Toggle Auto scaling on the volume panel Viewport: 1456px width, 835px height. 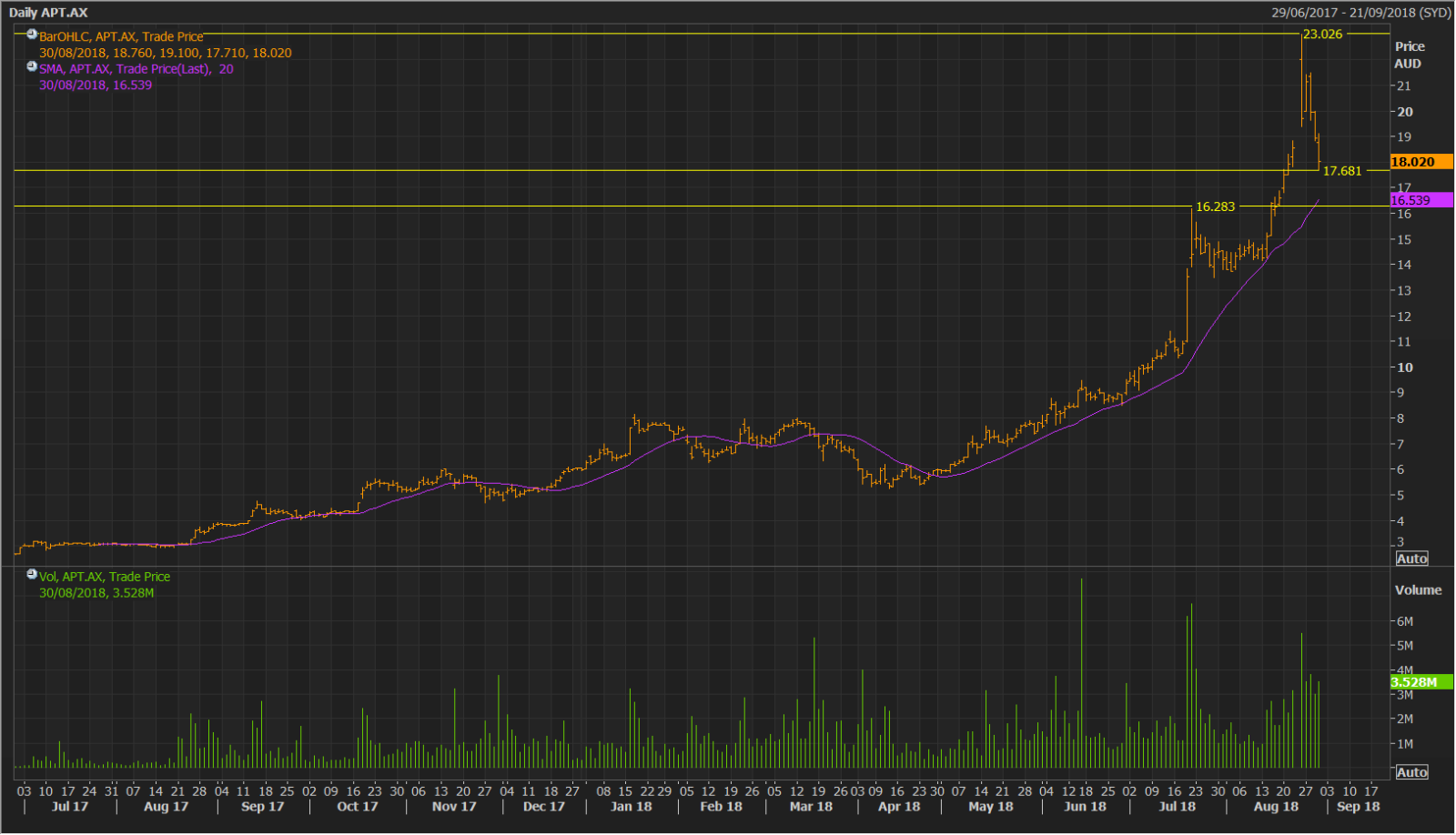(x=1411, y=772)
